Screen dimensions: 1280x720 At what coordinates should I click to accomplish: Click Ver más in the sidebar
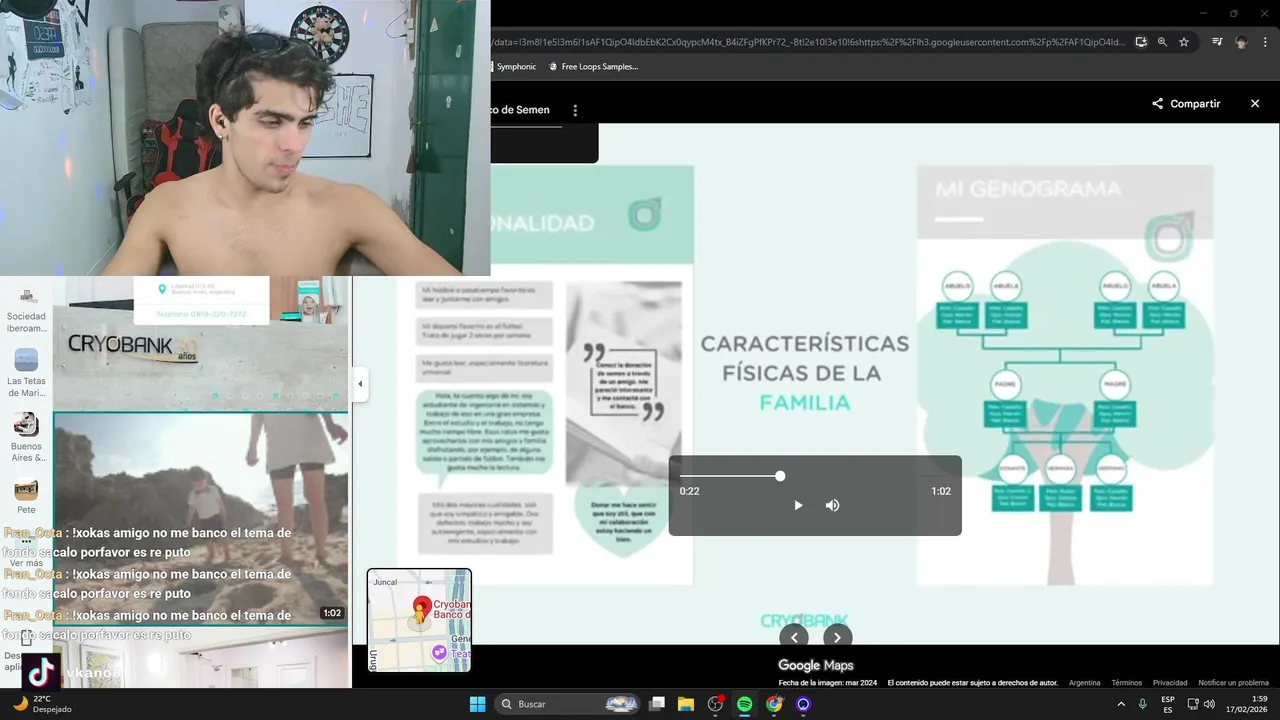[x=26, y=563]
